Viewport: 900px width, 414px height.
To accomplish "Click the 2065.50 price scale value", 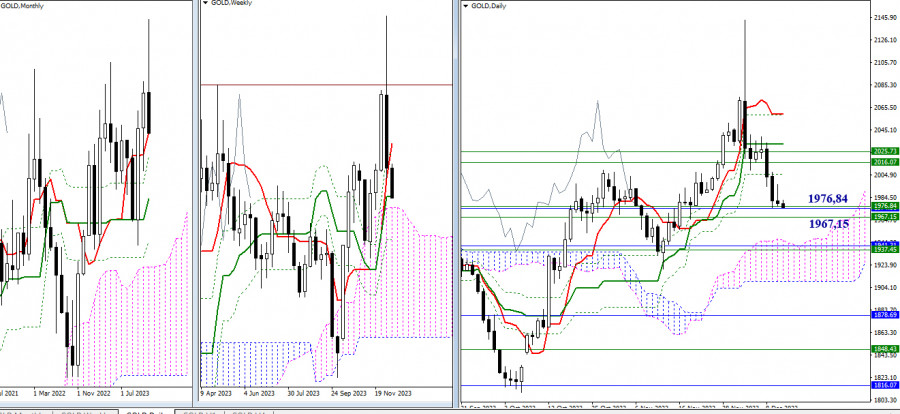I will [x=886, y=107].
